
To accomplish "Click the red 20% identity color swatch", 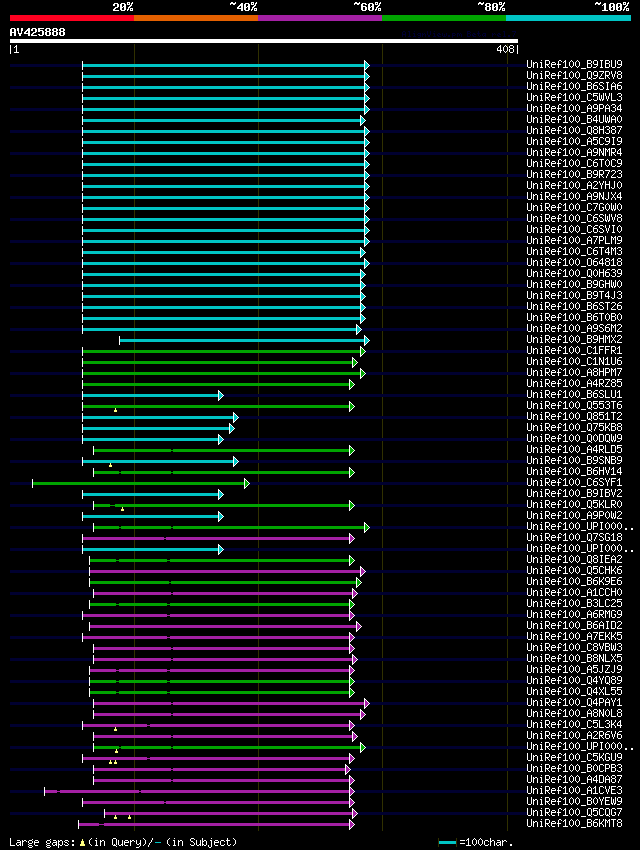I will [72, 18].
